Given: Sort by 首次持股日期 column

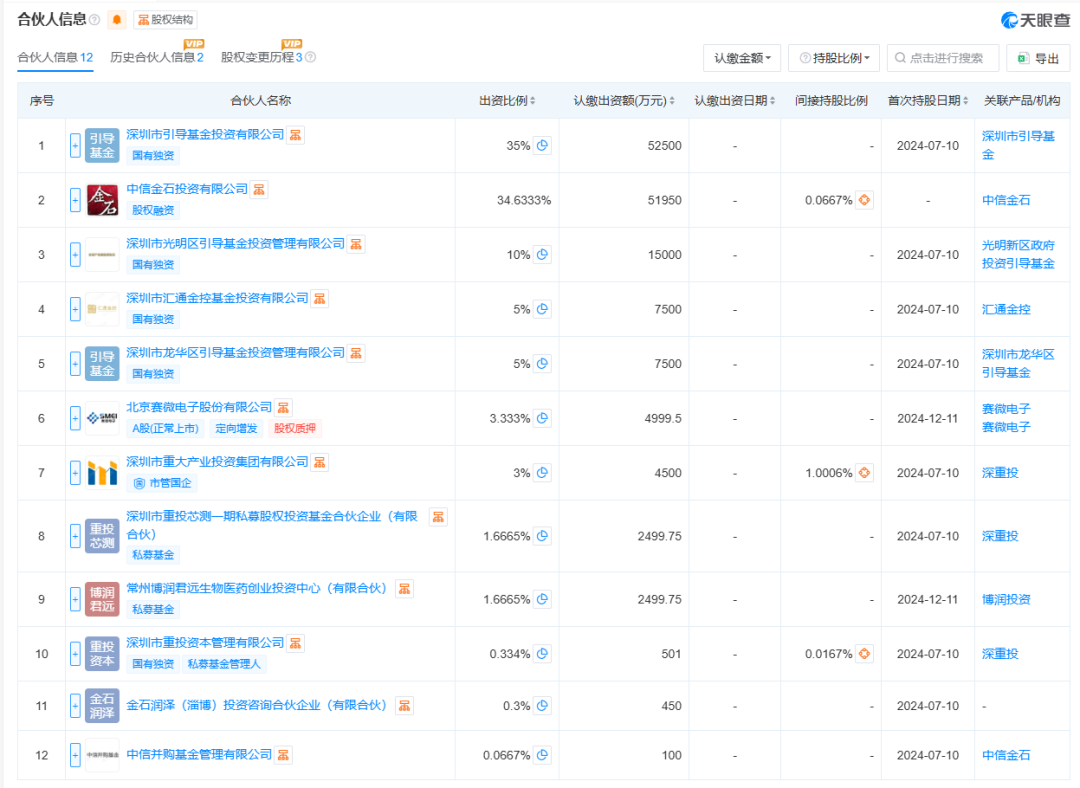Looking at the screenshot, I should tap(928, 101).
